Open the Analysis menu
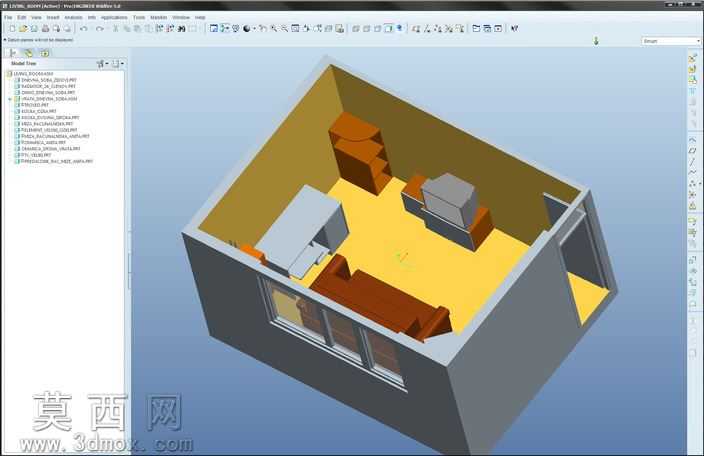704x456 pixels. 73,17
